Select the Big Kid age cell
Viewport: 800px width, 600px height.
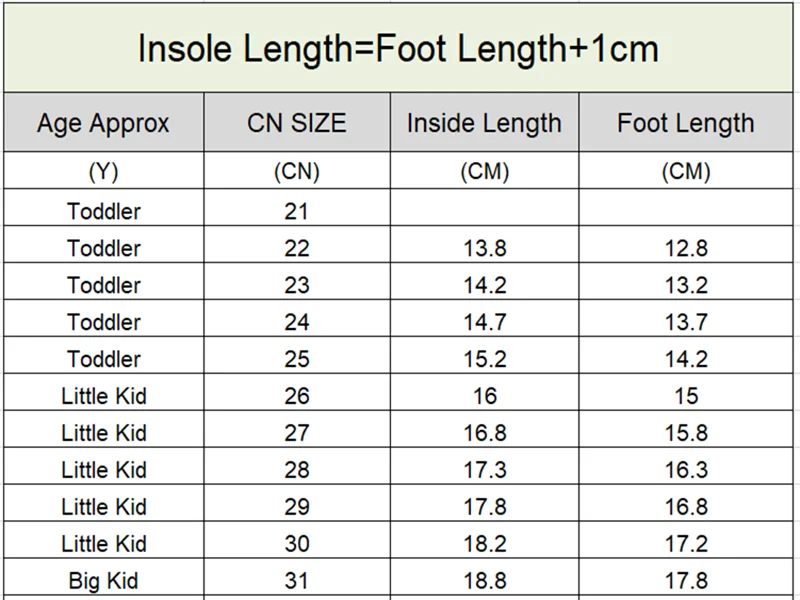click(103, 580)
